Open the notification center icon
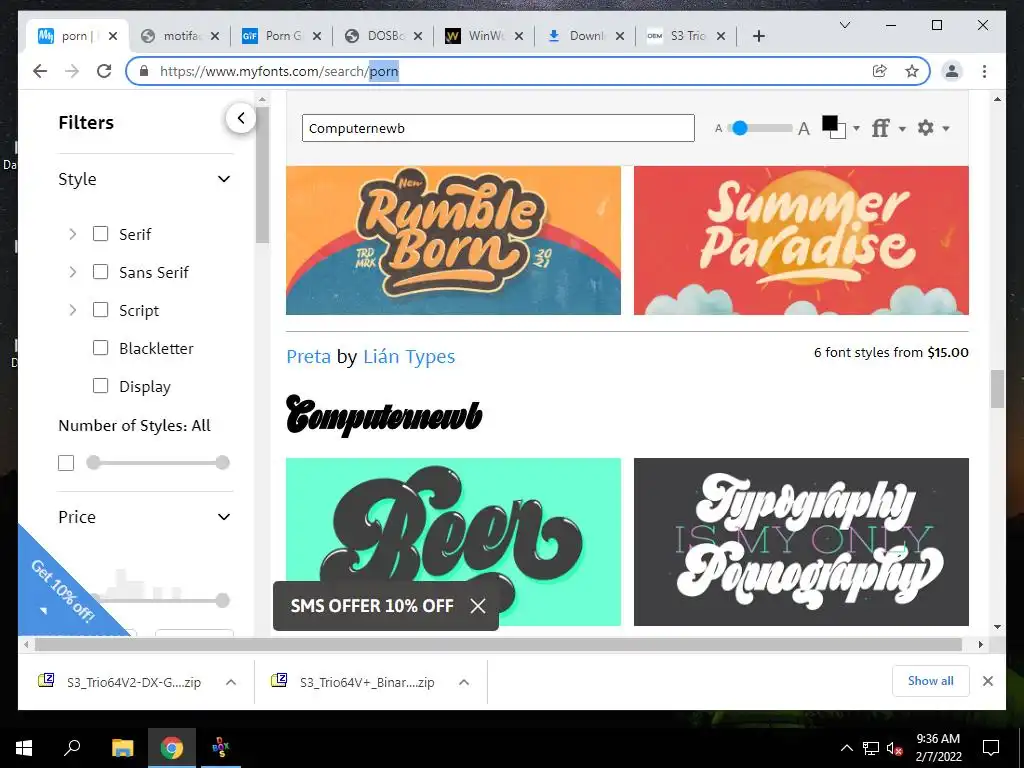Viewport: 1024px width, 768px height. tap(991, 748)
